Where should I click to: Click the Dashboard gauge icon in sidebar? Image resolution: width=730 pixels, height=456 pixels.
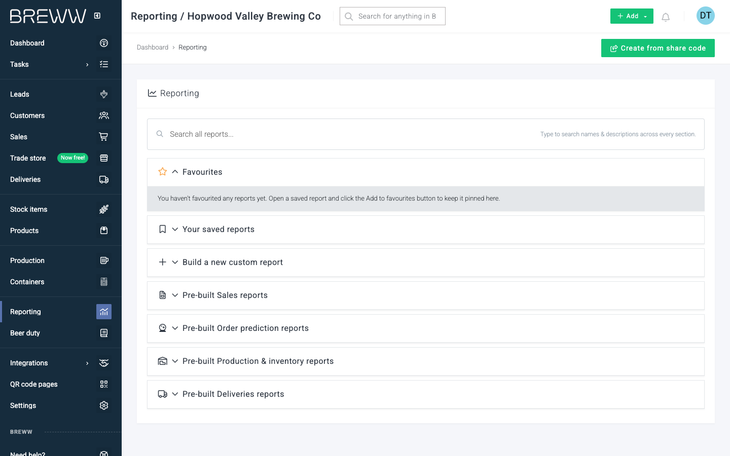(104, 43)
